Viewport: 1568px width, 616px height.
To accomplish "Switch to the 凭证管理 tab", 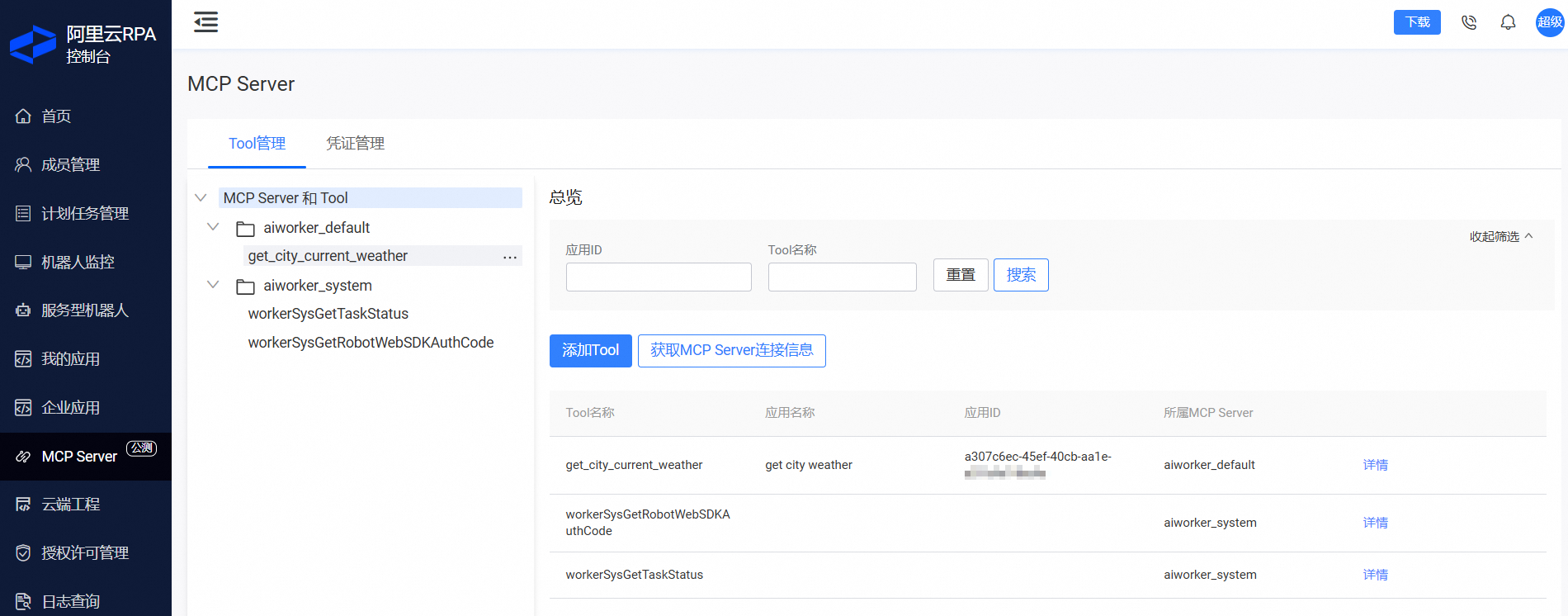I will tap(356, 144).
